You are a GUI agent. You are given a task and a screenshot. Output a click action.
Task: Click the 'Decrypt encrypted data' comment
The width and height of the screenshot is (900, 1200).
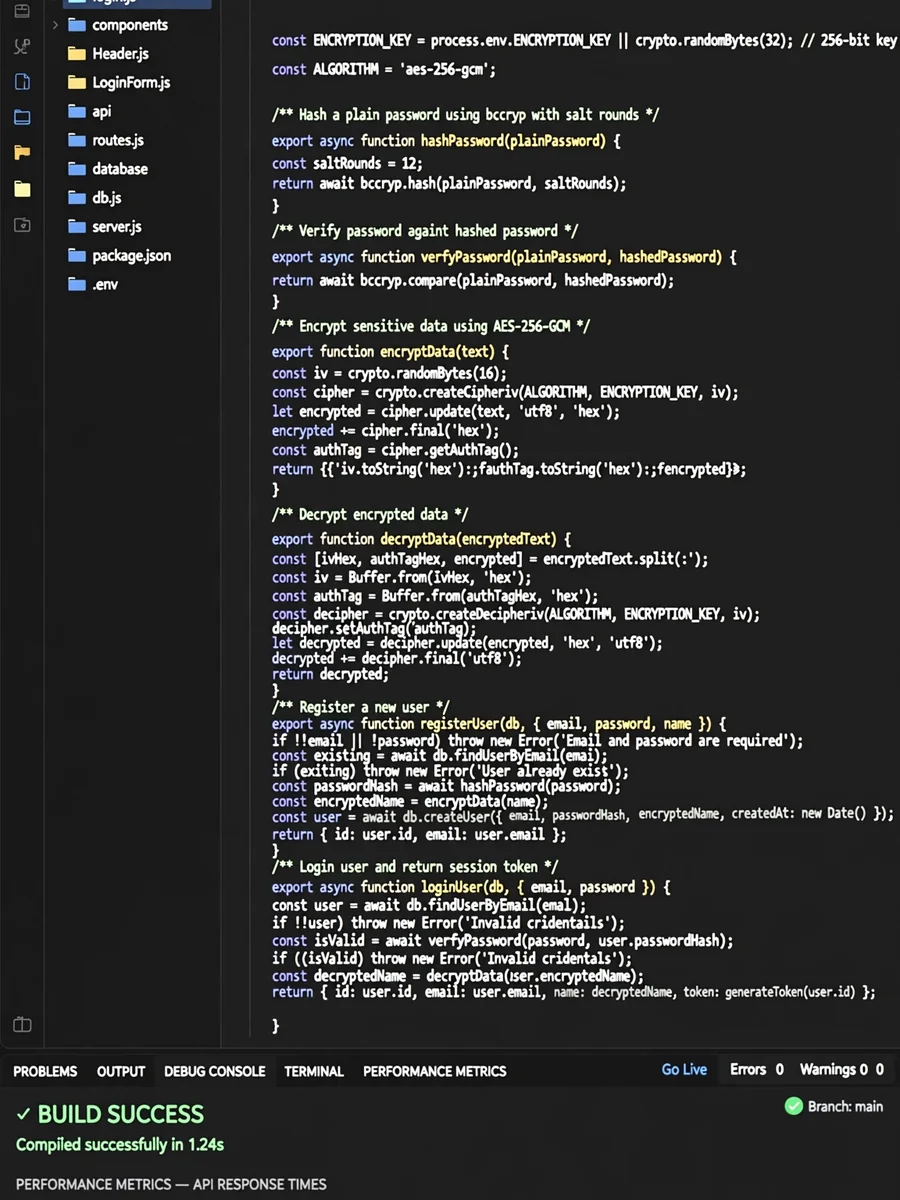click(370, 515)
